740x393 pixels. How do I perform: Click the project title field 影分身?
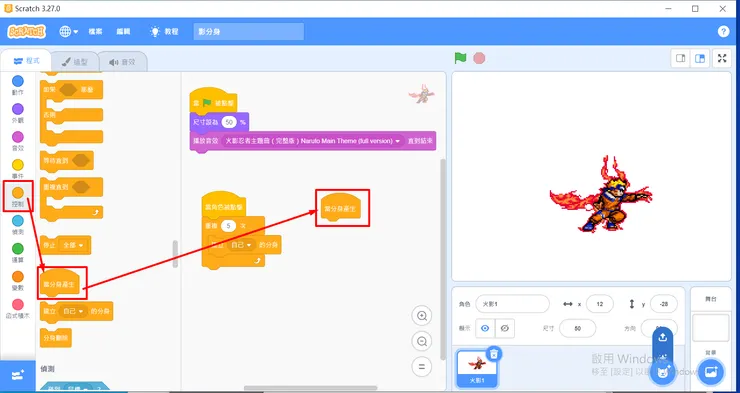(249, 32)
